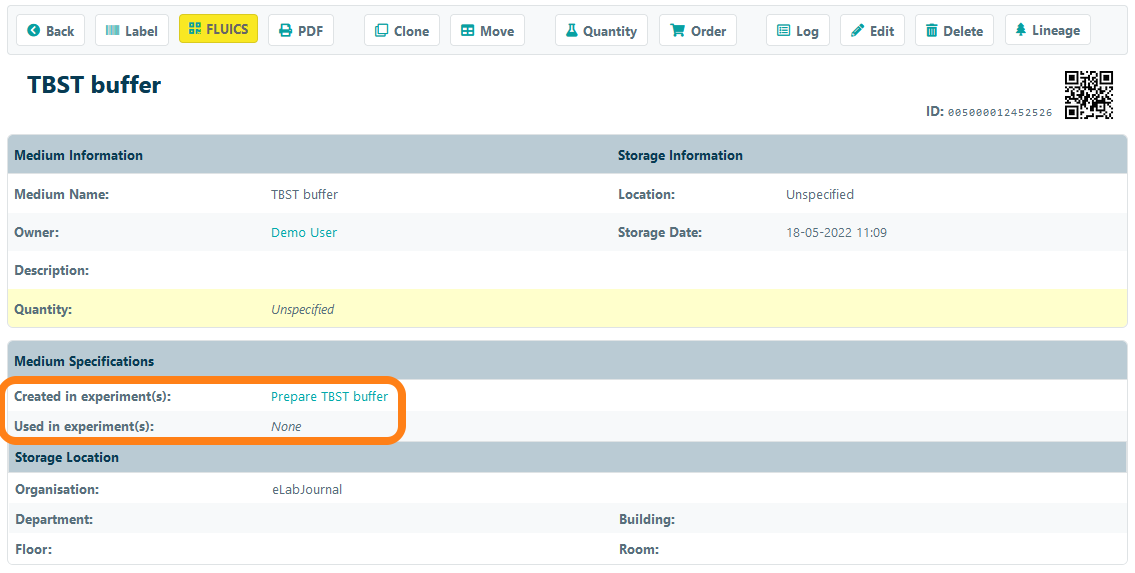The height and width of the screenshot is (573, 1135).
Task: Open the Demo User owner profile
Action: click(304, 233)
